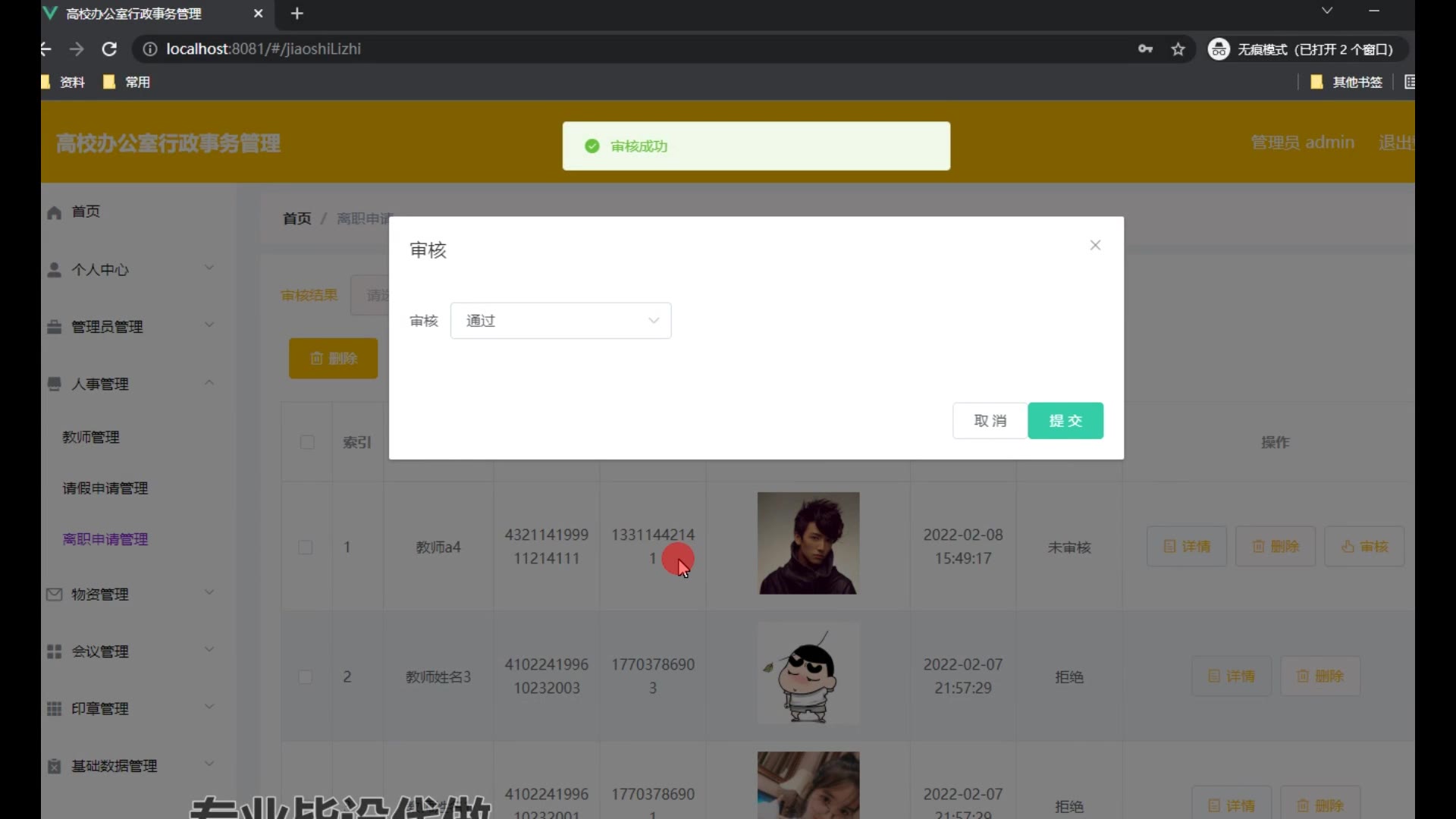Viewport: 1456px width, 819px height.
Task: Click the 审核成功 success notification
Action: (756, 146)
